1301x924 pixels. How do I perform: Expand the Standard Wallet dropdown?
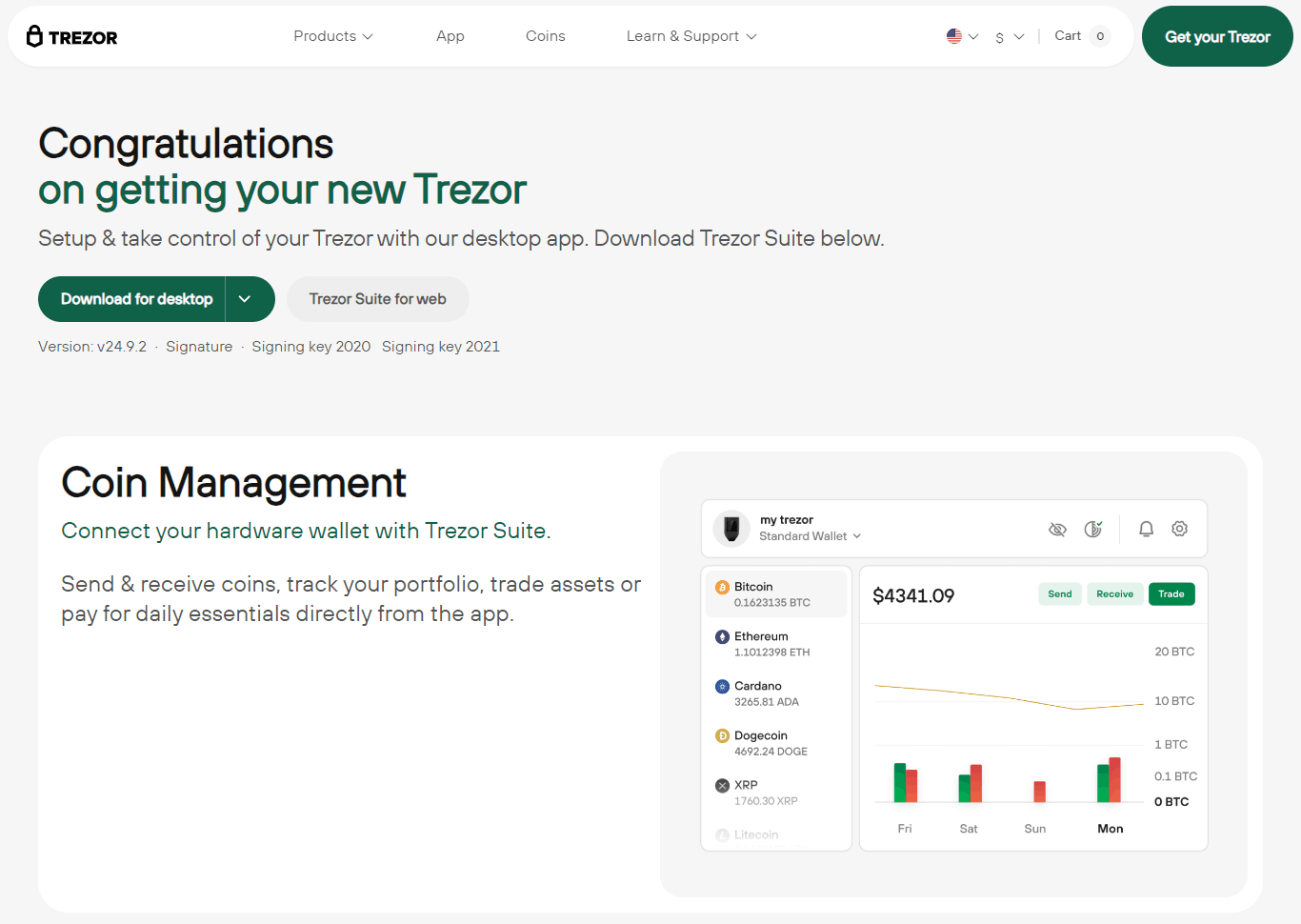click(811, 536)
